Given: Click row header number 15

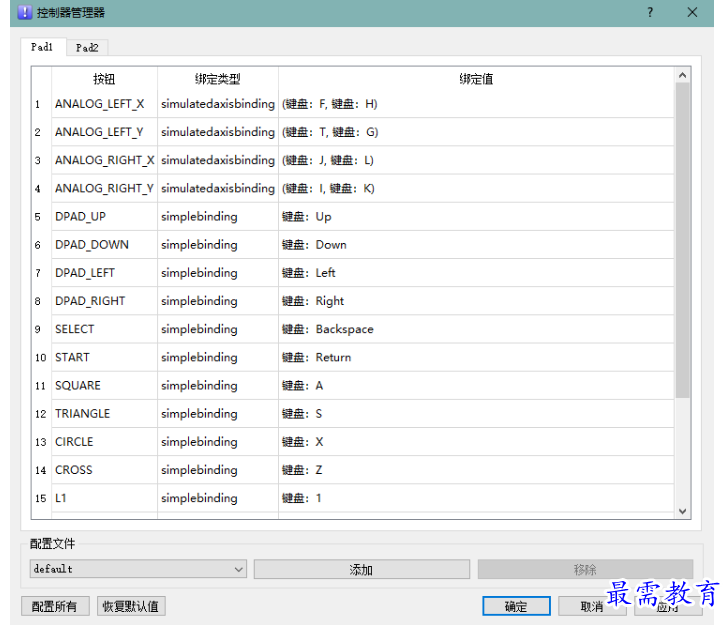Looking at the screenshot, I should pyautogui.click(x=41, y=498).
